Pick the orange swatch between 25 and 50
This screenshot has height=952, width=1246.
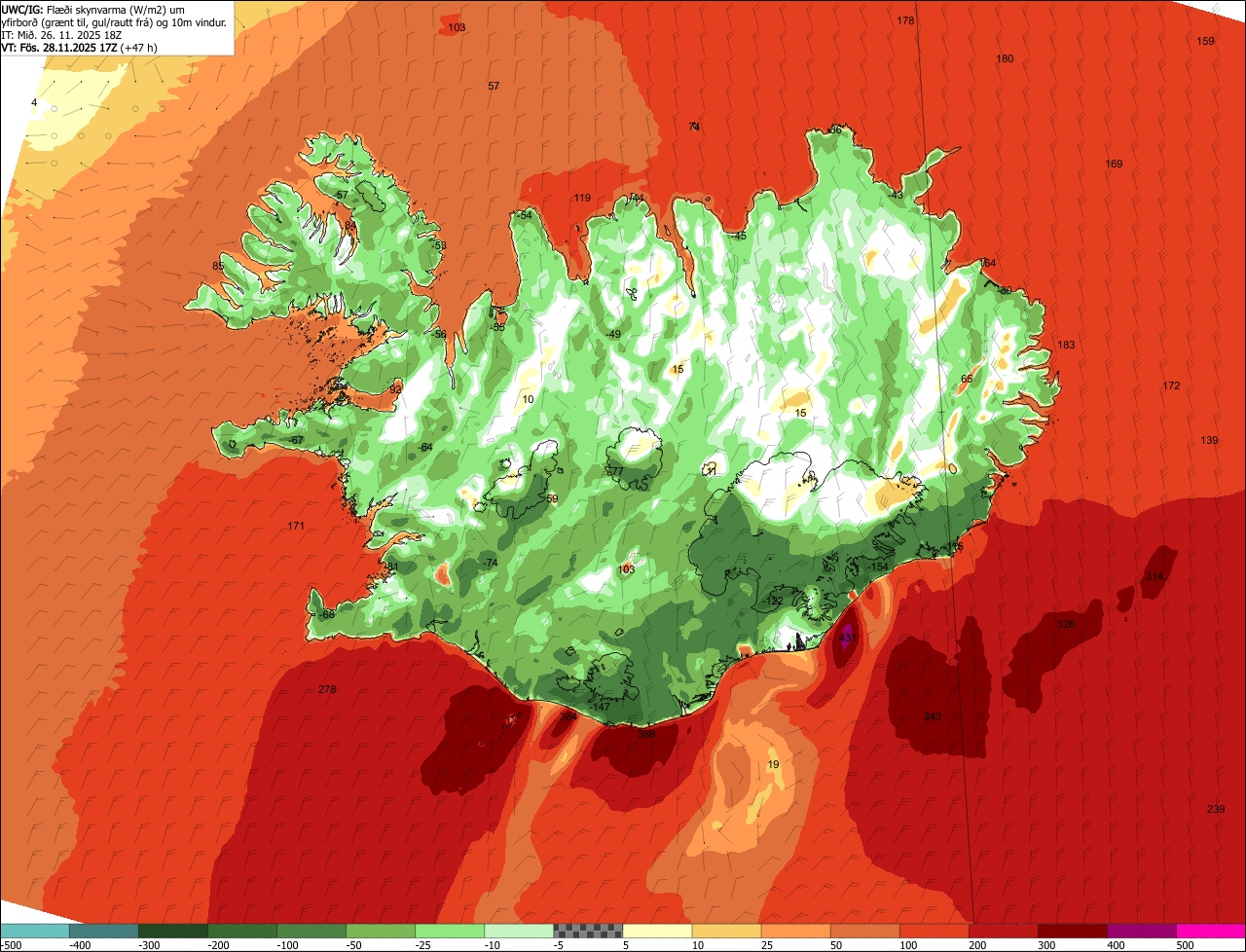tap(795, 931)
